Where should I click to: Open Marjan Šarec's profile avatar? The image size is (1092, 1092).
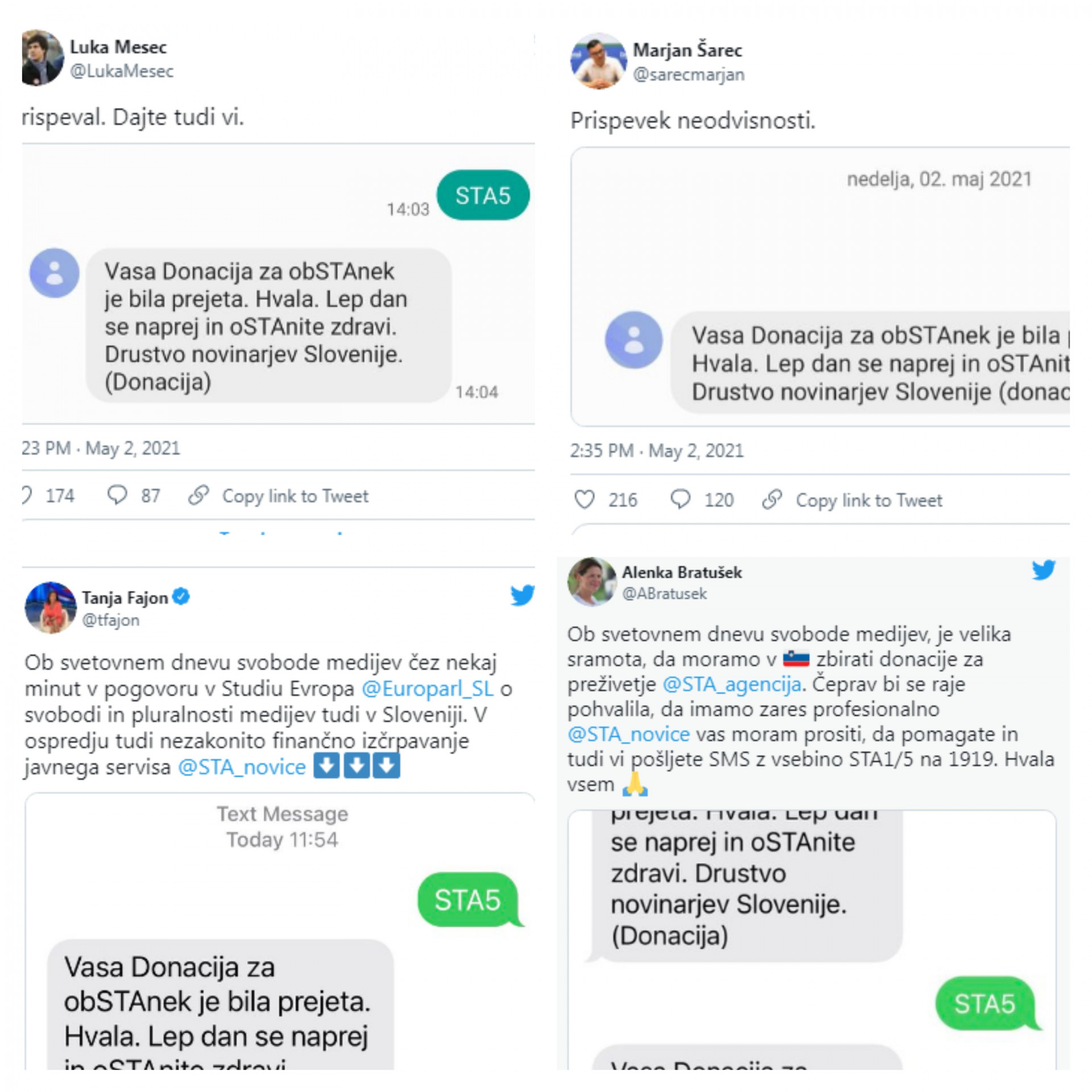(x=598, y=61)
